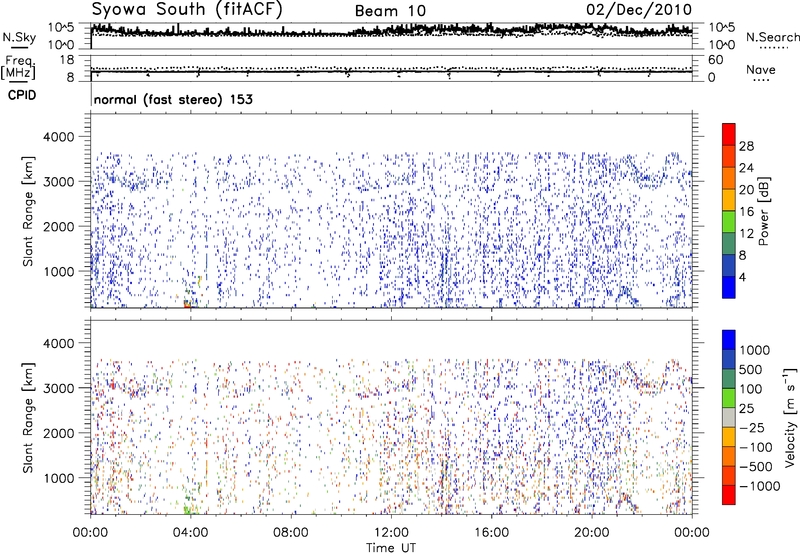The image size is (800, 554).
Task: Select the bright blue top Velocity colorbar segment
Action: coord(729,340)
